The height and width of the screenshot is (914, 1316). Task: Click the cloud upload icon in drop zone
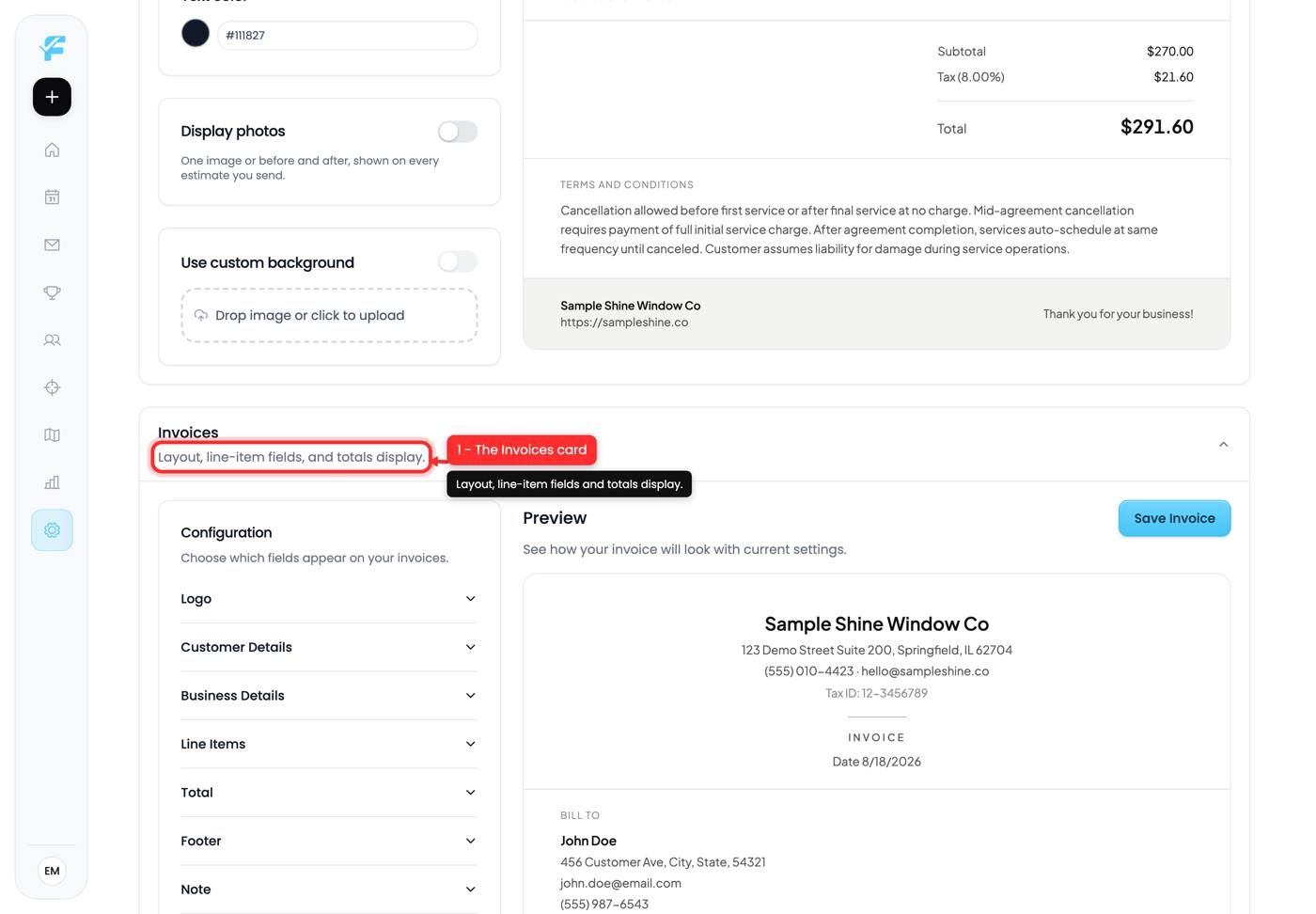[x=201, y=315]
